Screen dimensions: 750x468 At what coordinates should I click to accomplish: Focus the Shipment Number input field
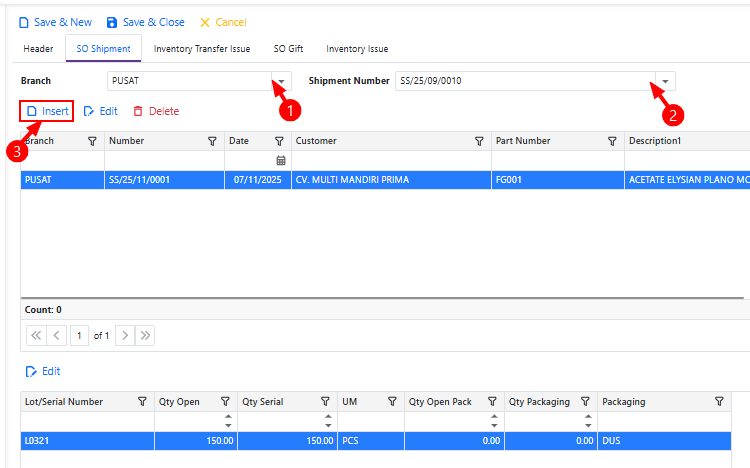[x=525, y=81]
